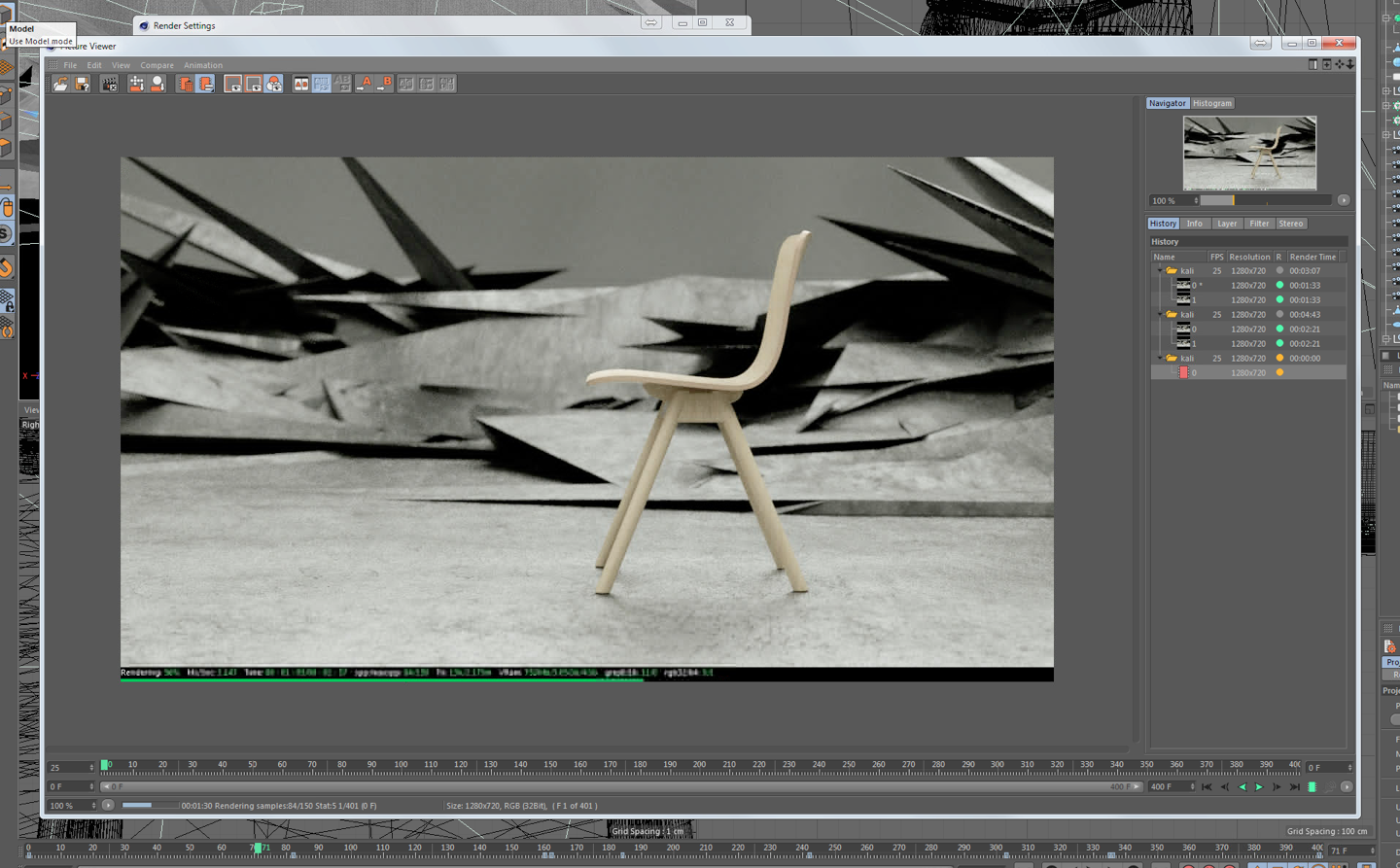1400x868 pixels.
Task: Collapse the kali folder with render time 00:00:00
Action: click(1160, 359)
